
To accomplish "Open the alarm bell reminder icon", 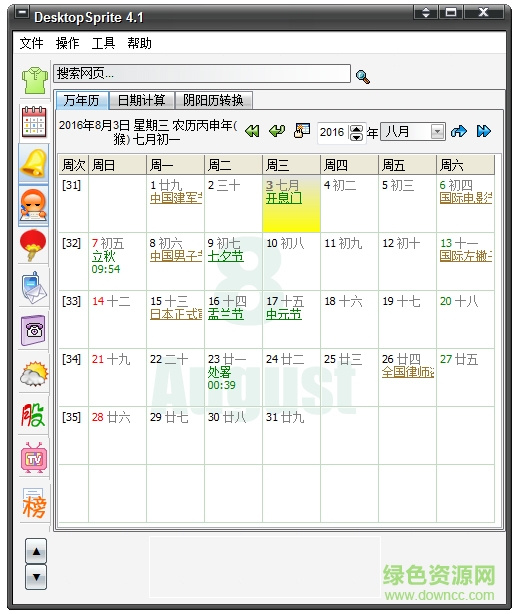I will [x=34, y=163].
